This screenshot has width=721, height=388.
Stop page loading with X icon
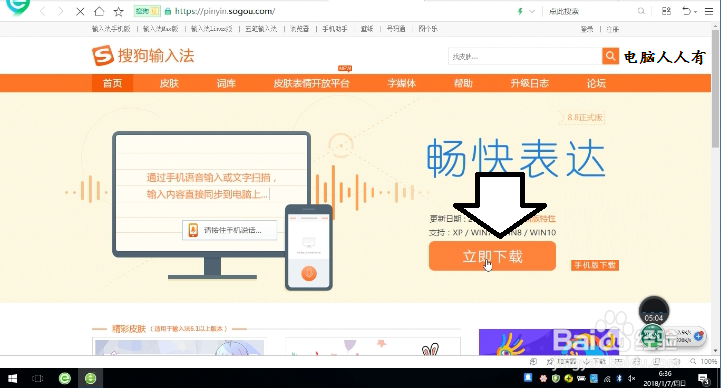80,11
